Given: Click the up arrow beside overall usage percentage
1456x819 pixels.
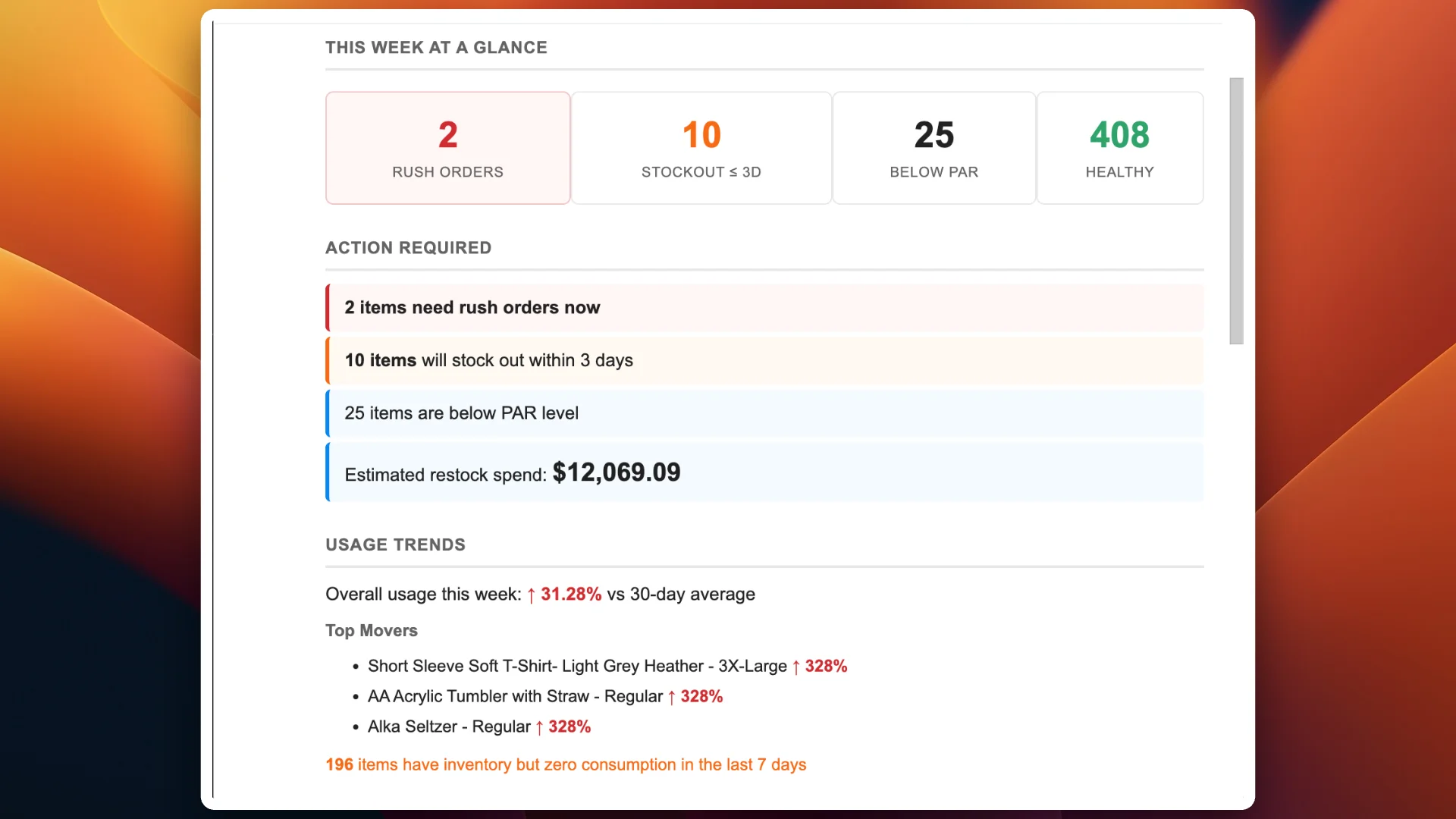Looking at the screenshot, I should tap(531, 595).
